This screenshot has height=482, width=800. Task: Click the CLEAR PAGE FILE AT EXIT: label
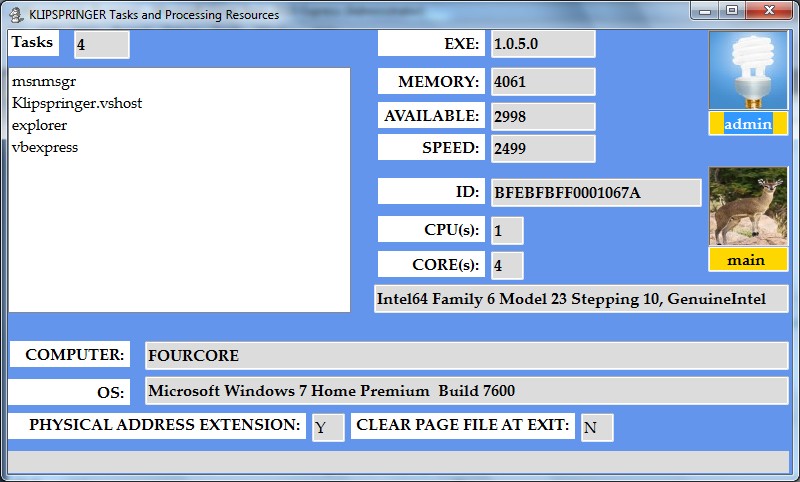click(463, 425)
